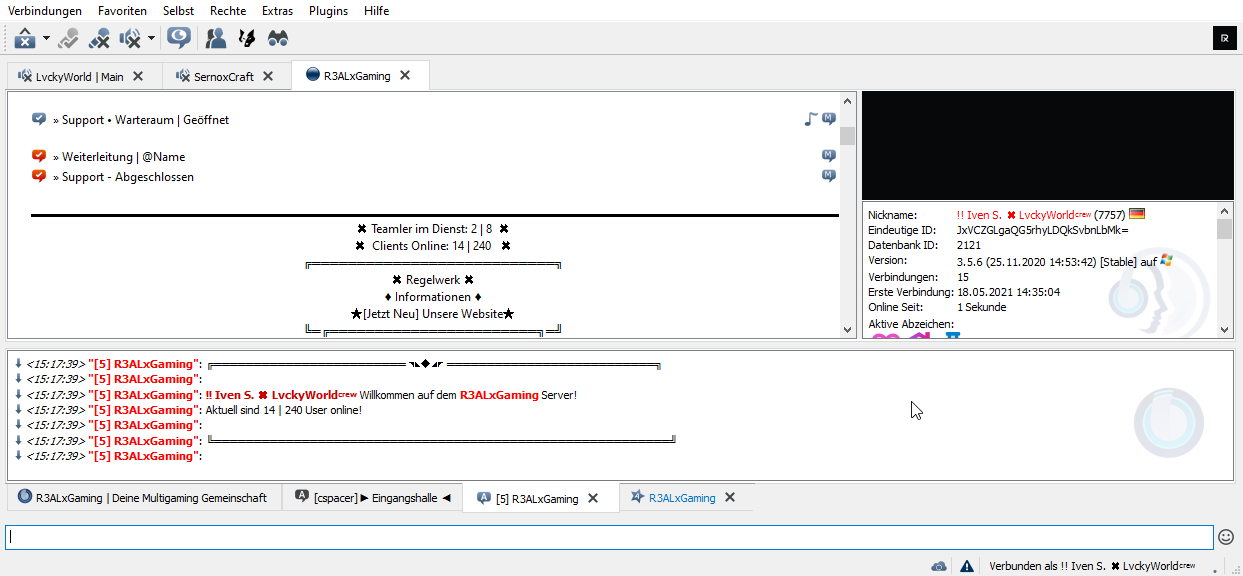
Task: Click the cloud sync status icon
Action: (938, 566)
